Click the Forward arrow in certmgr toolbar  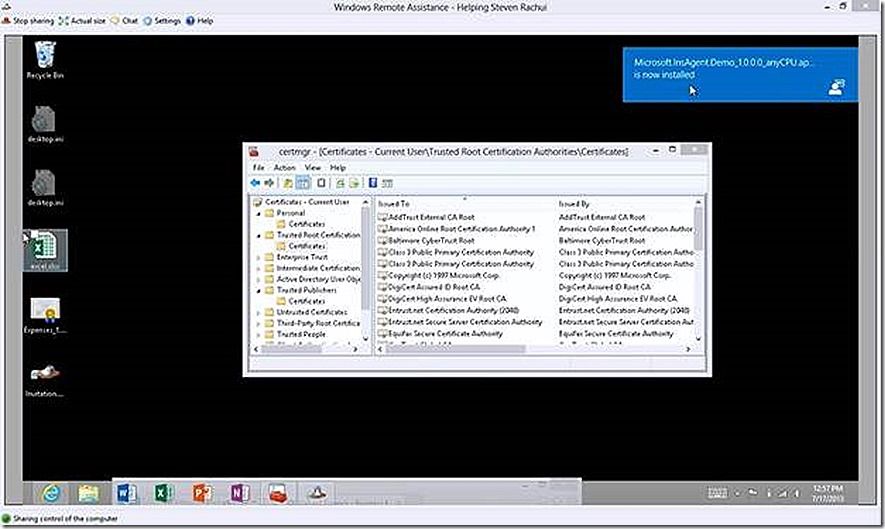269,183
